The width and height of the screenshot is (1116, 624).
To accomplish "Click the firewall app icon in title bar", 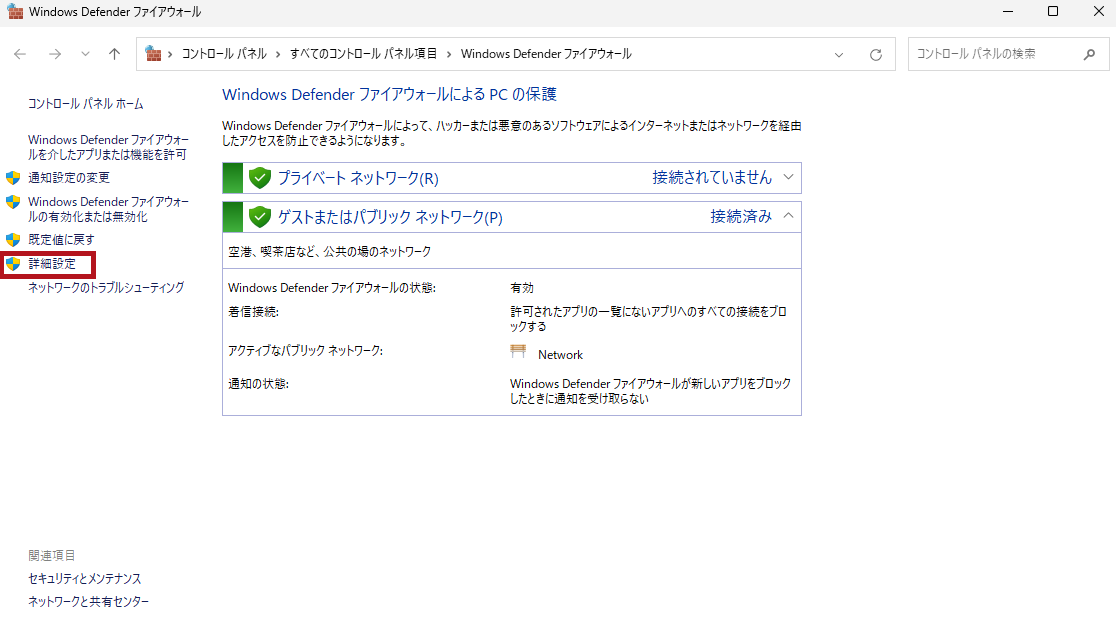I will (x=15, y=11).
